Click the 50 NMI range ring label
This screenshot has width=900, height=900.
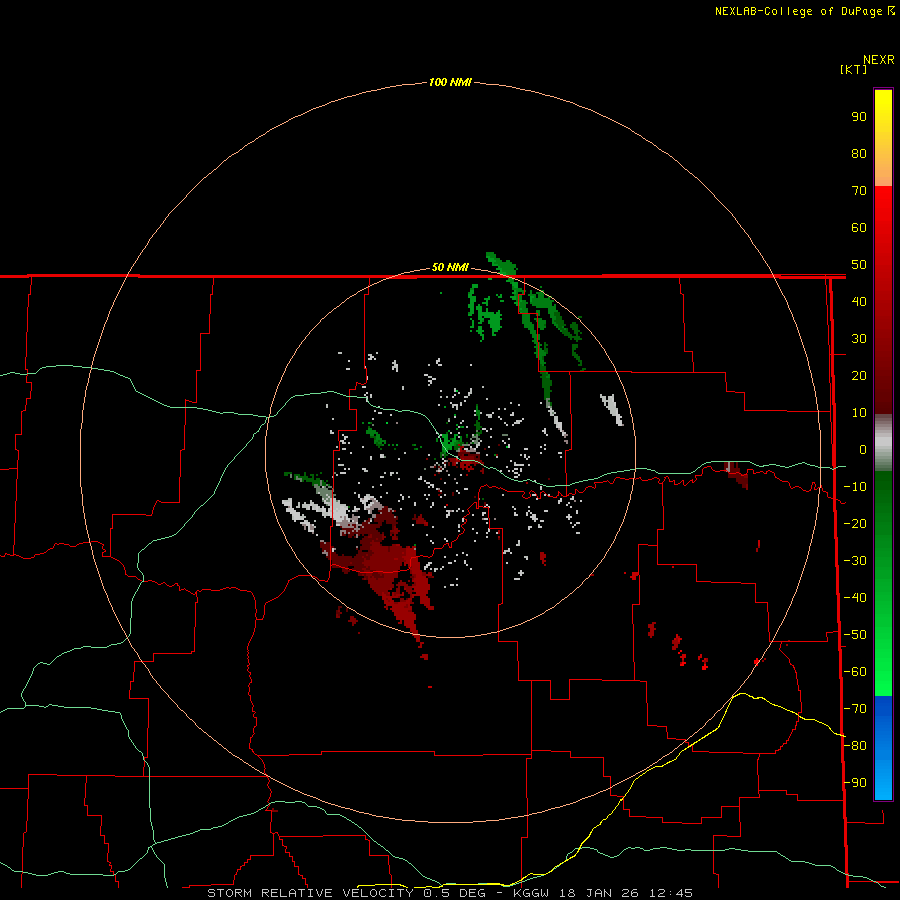click(x=450, y=267)
